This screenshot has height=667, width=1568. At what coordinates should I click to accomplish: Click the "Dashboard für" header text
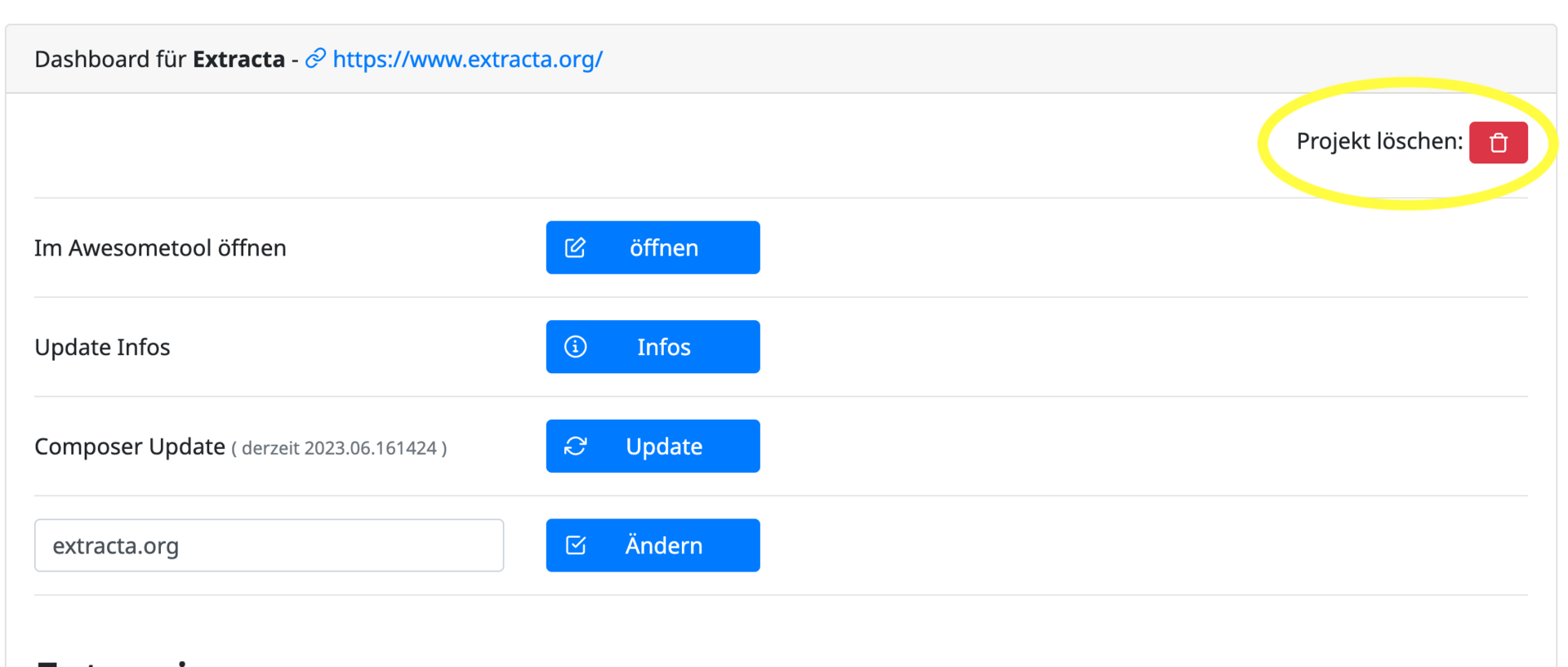click(x=110, y=60)
